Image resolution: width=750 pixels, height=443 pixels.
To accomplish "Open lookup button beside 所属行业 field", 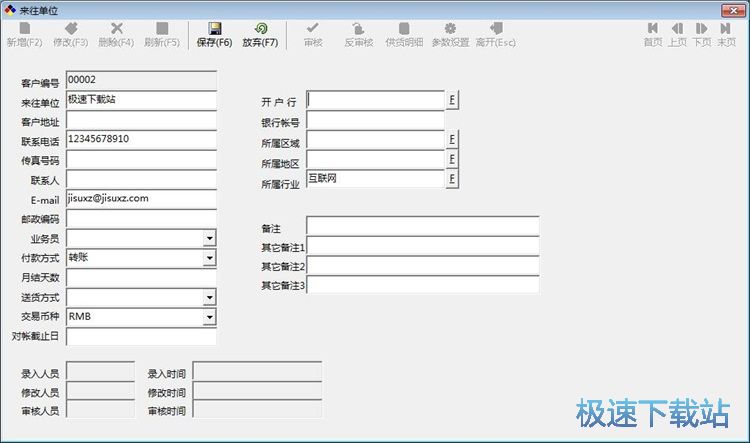I will pos(452,178).
